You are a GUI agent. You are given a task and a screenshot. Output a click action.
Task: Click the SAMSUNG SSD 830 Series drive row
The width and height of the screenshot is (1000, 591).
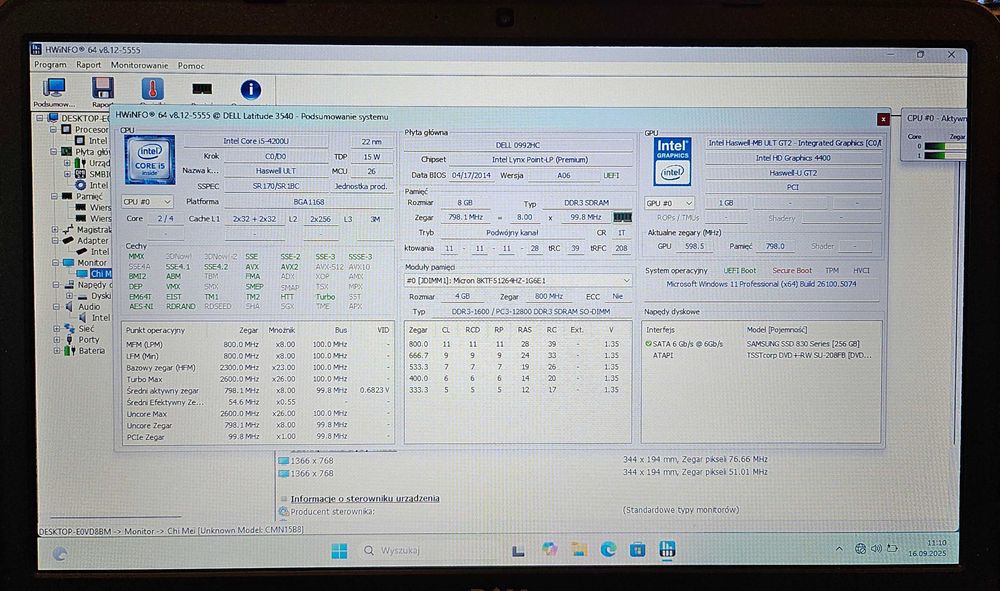tap(759, 344)
